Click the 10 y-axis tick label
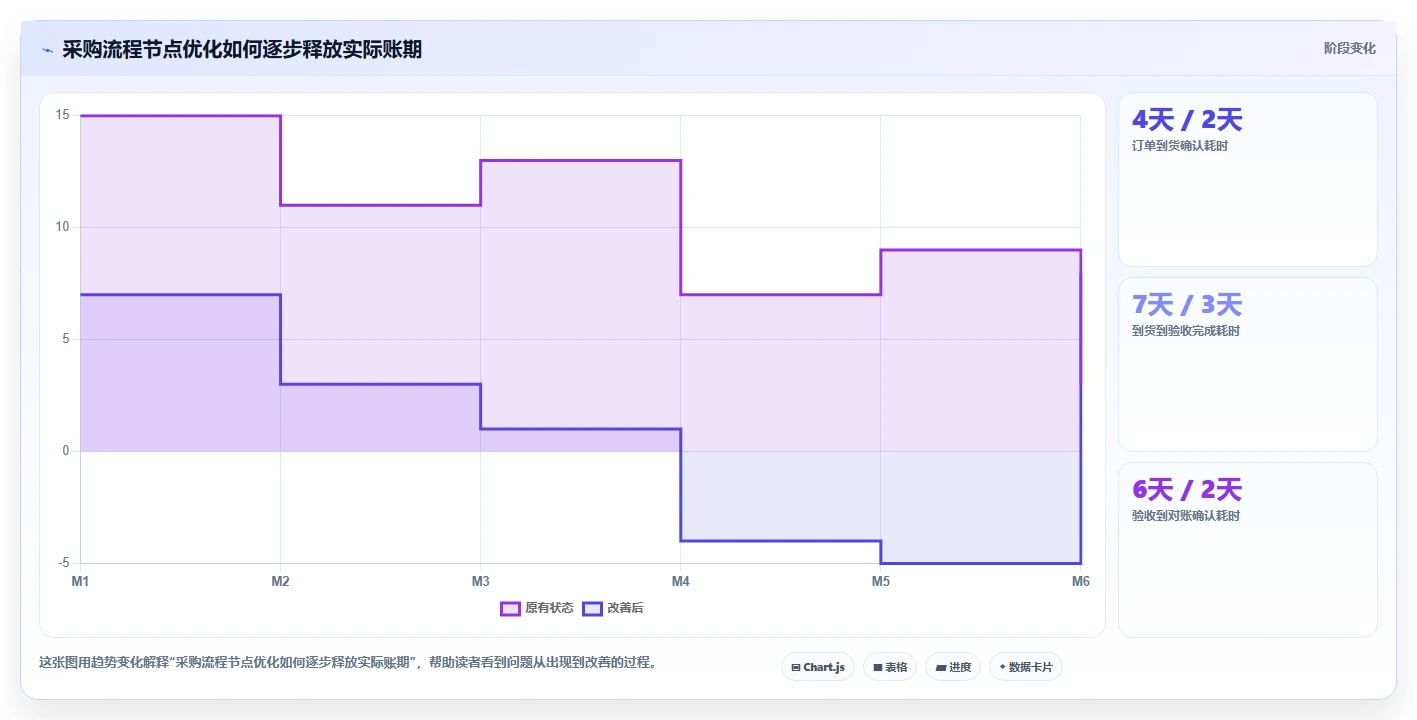 [x=62, y=227]
